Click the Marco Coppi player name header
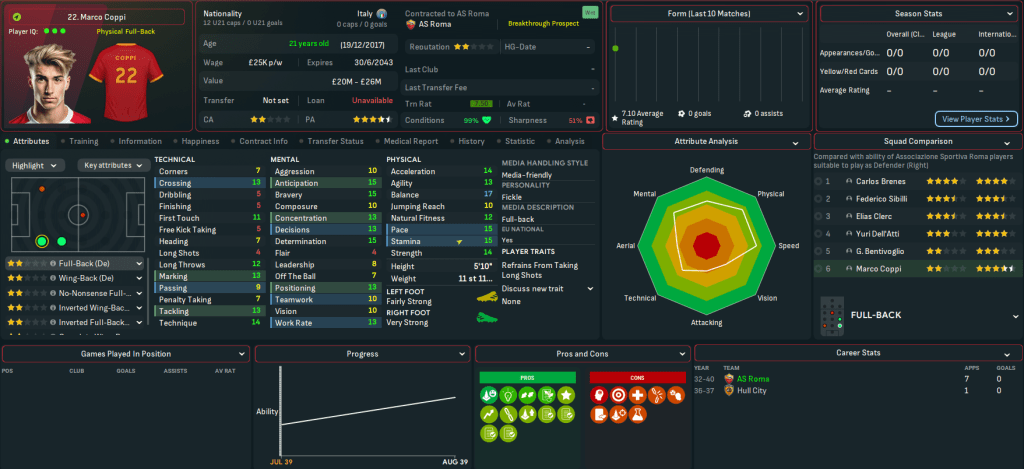Viewport: 1024px width, 469px height. pos(95,16)
